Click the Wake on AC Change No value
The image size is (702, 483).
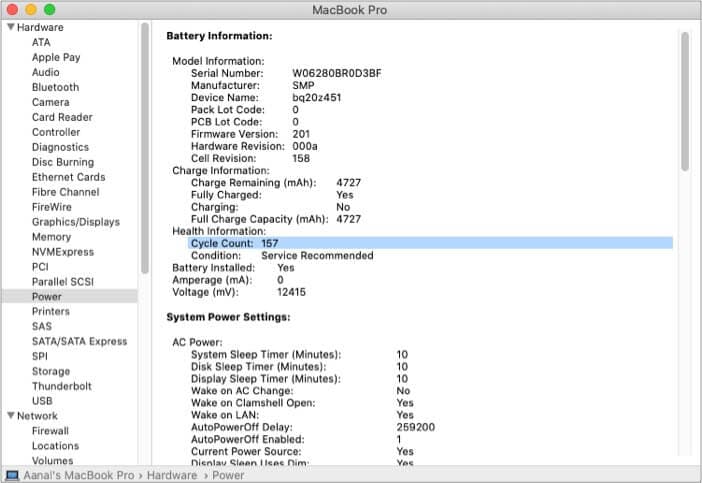click(403, 391)
